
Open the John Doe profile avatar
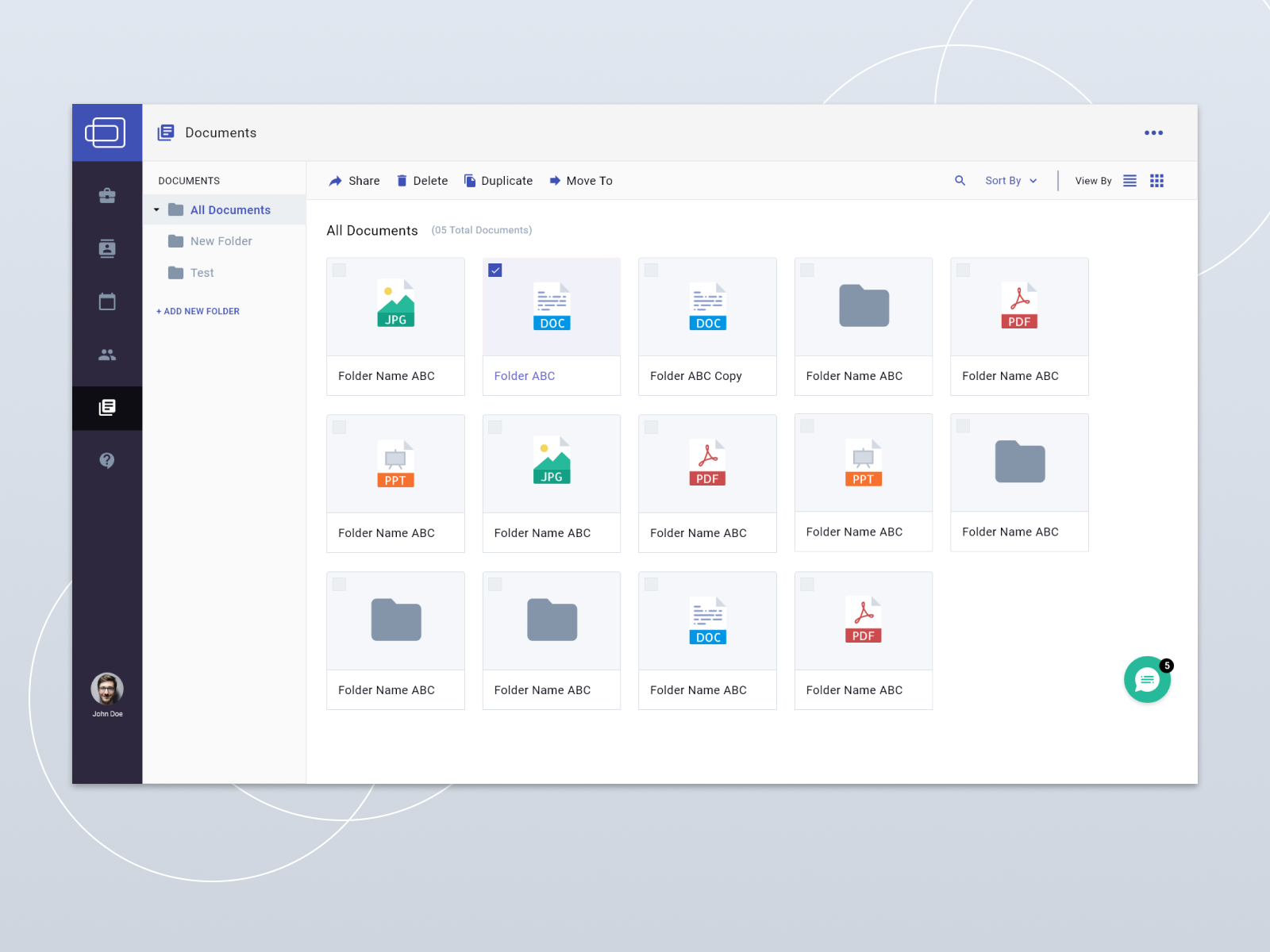[x=107, y=689]
